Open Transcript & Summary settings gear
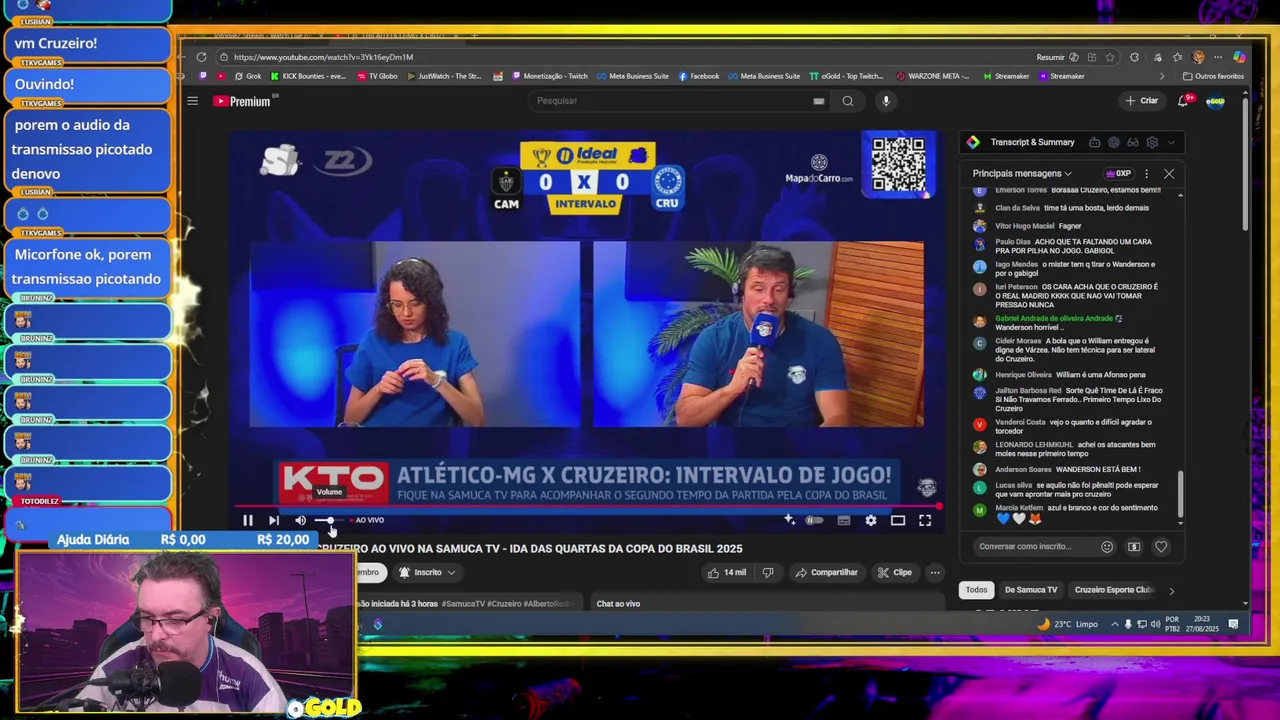1280x720 pixels. [1152, 142]
